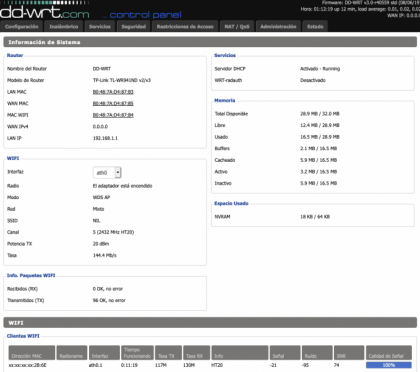
Task: Click the Interfaz column header in clients table
Action: 104,353
